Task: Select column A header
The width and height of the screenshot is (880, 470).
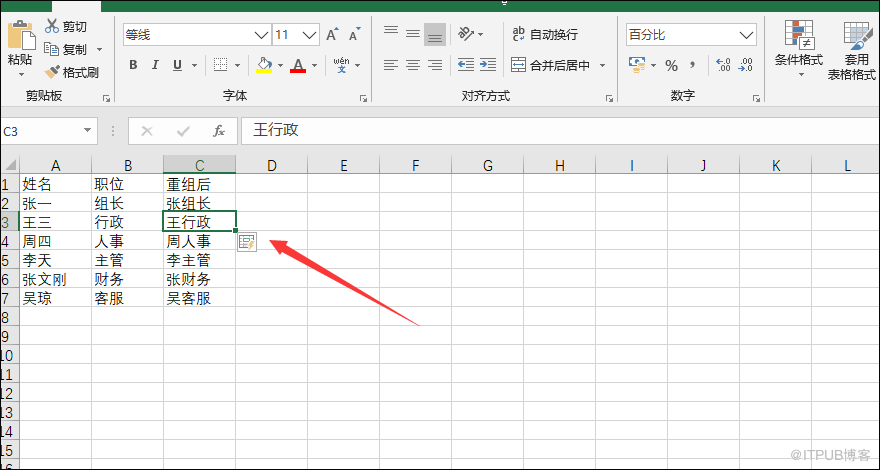Action: click(56, 165)
